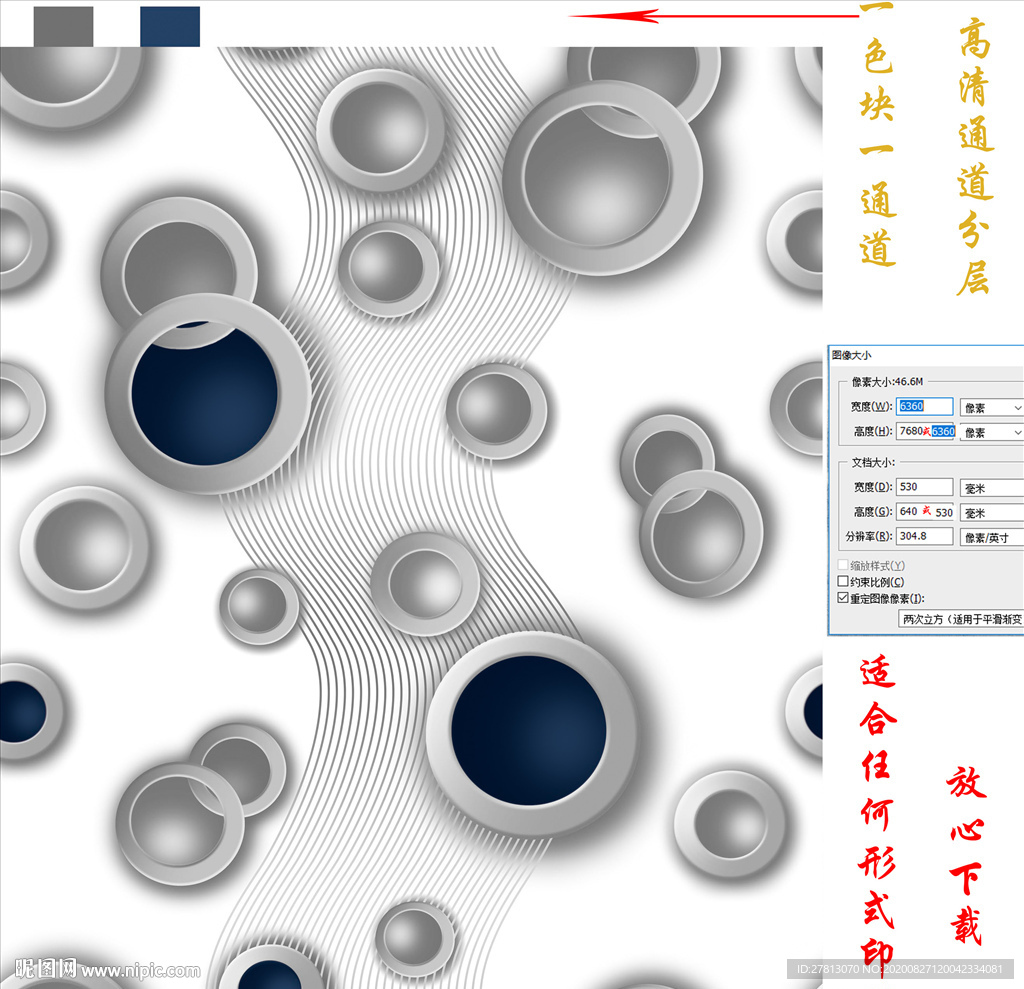The width and height of the screenshot is (1024, 989).
Task: Click the document height (高度 G) field
Action: coord(925,511)
